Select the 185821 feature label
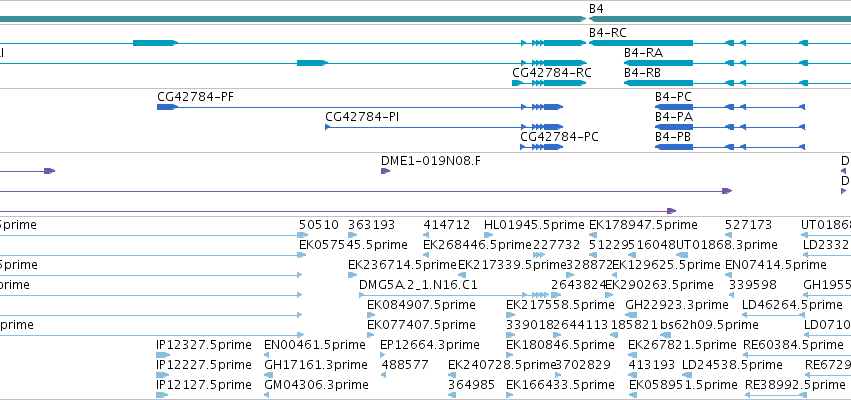The width and height of the screenshot is (851, 400). (634, 325)
